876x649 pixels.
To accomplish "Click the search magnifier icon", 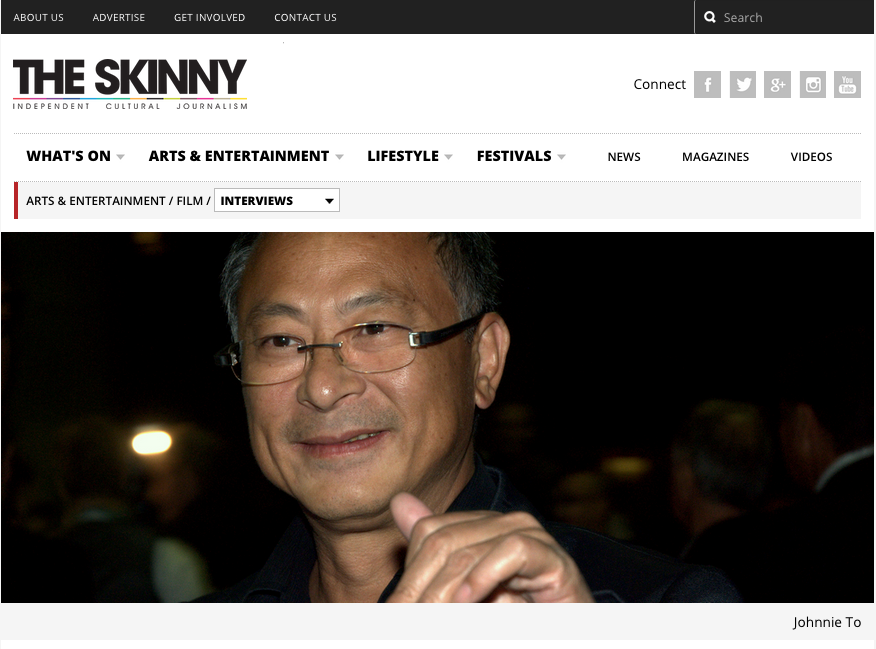I will click(x=710, y=17).
